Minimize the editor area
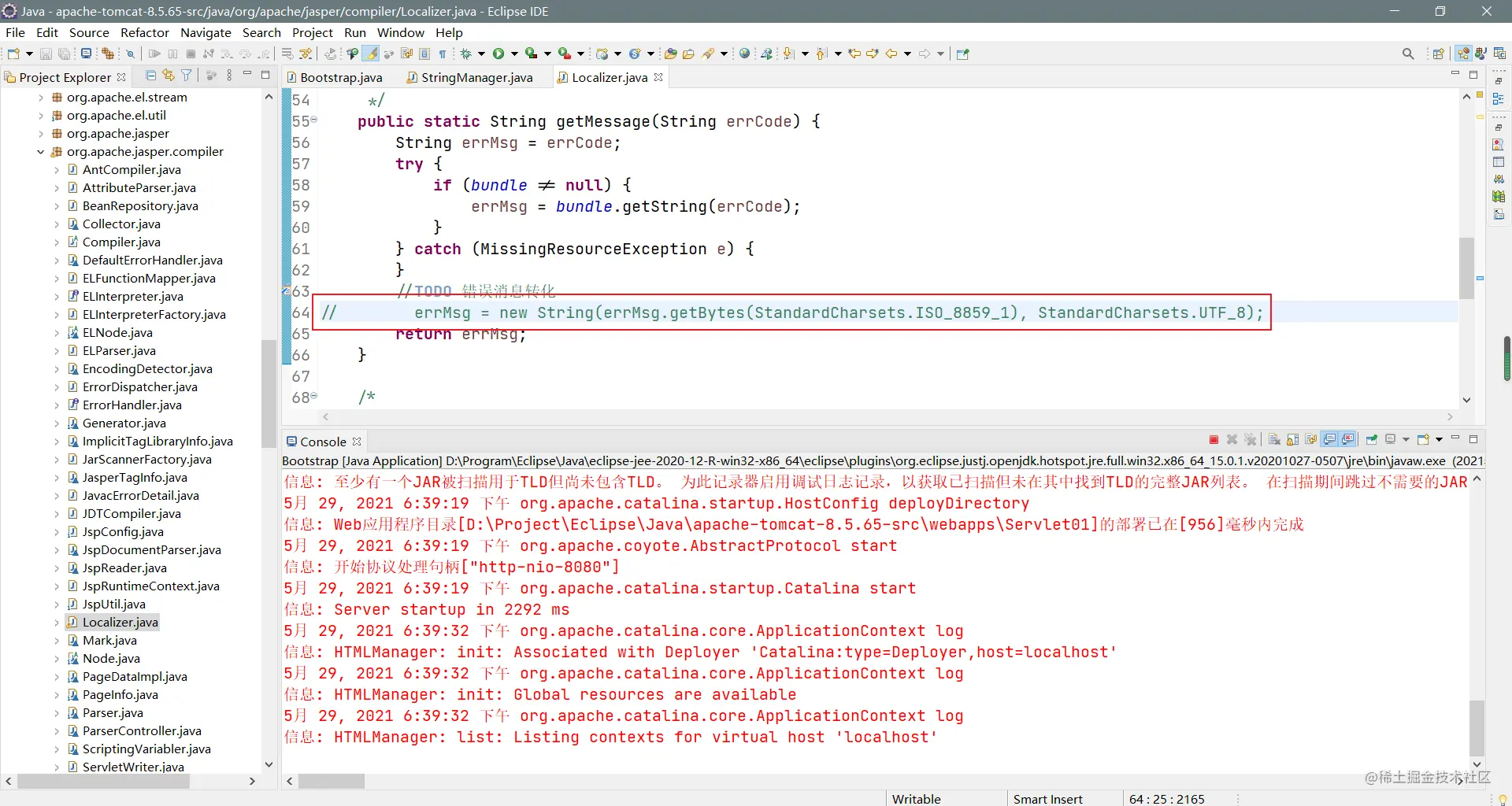Viewport: 1512px width, 806px height. point(1455,74)
